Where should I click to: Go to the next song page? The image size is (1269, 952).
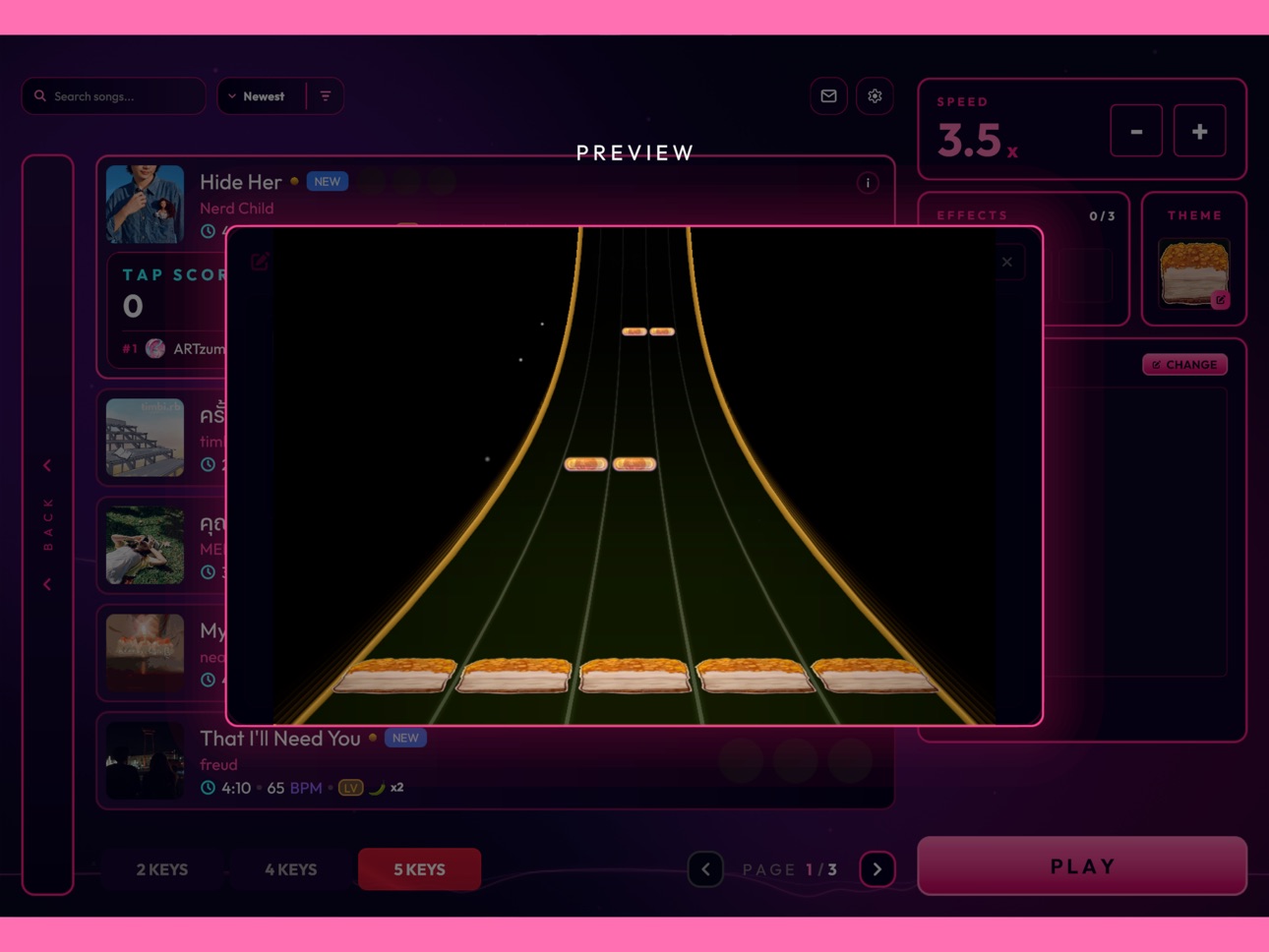(877, 869)
